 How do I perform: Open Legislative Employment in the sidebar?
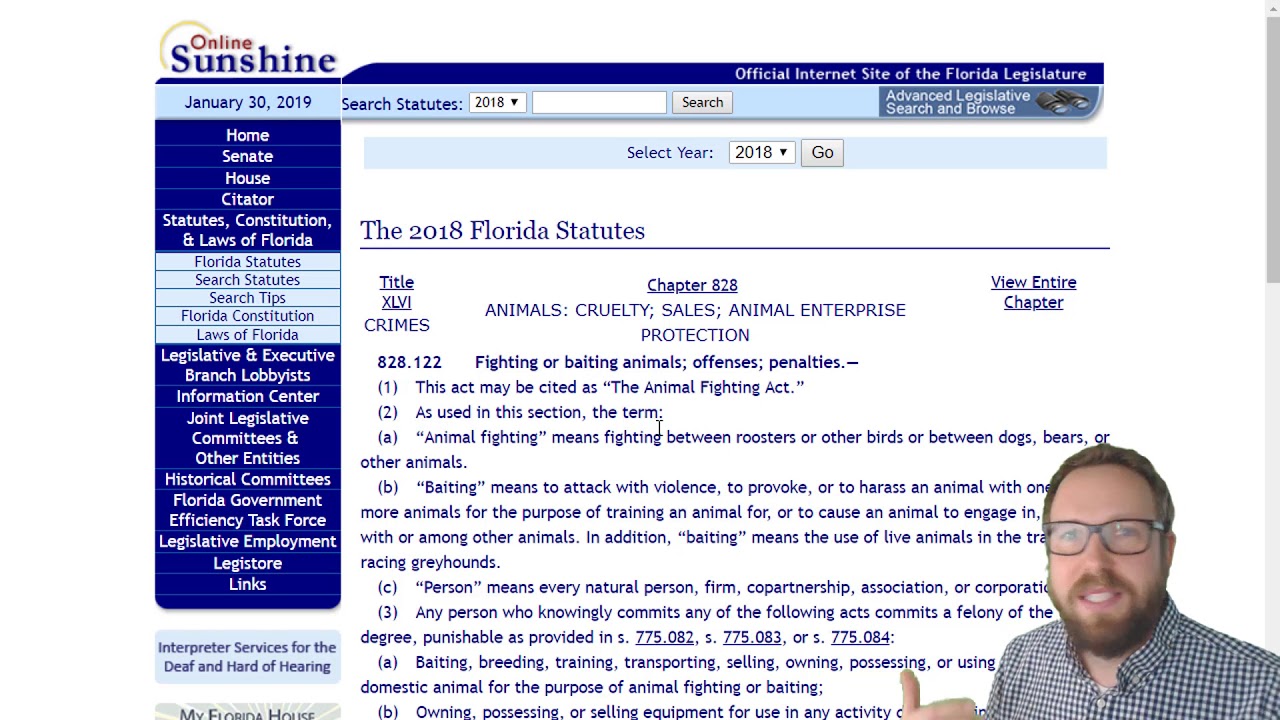pos(247,541)
